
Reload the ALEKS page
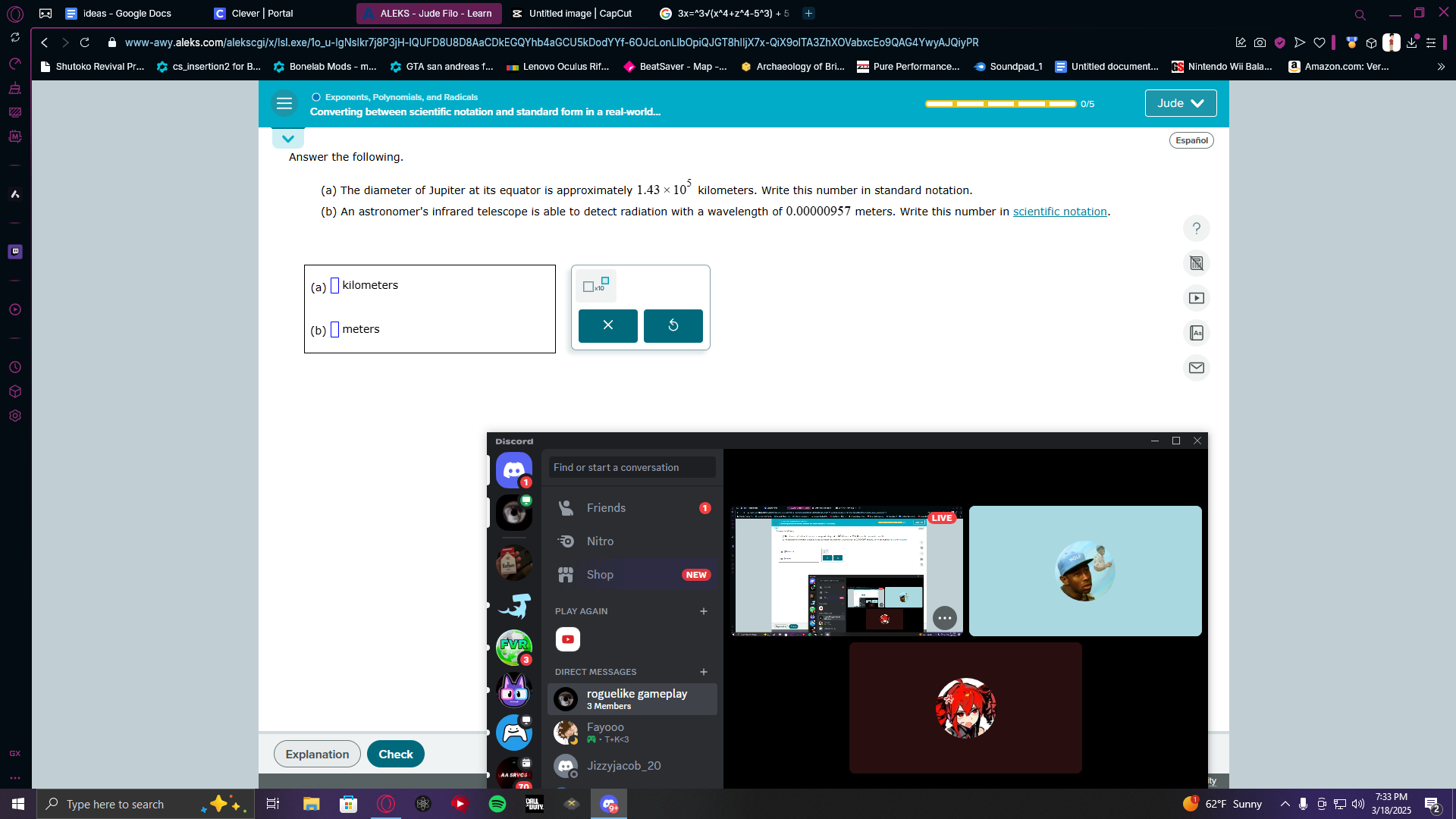coord(85,42)
